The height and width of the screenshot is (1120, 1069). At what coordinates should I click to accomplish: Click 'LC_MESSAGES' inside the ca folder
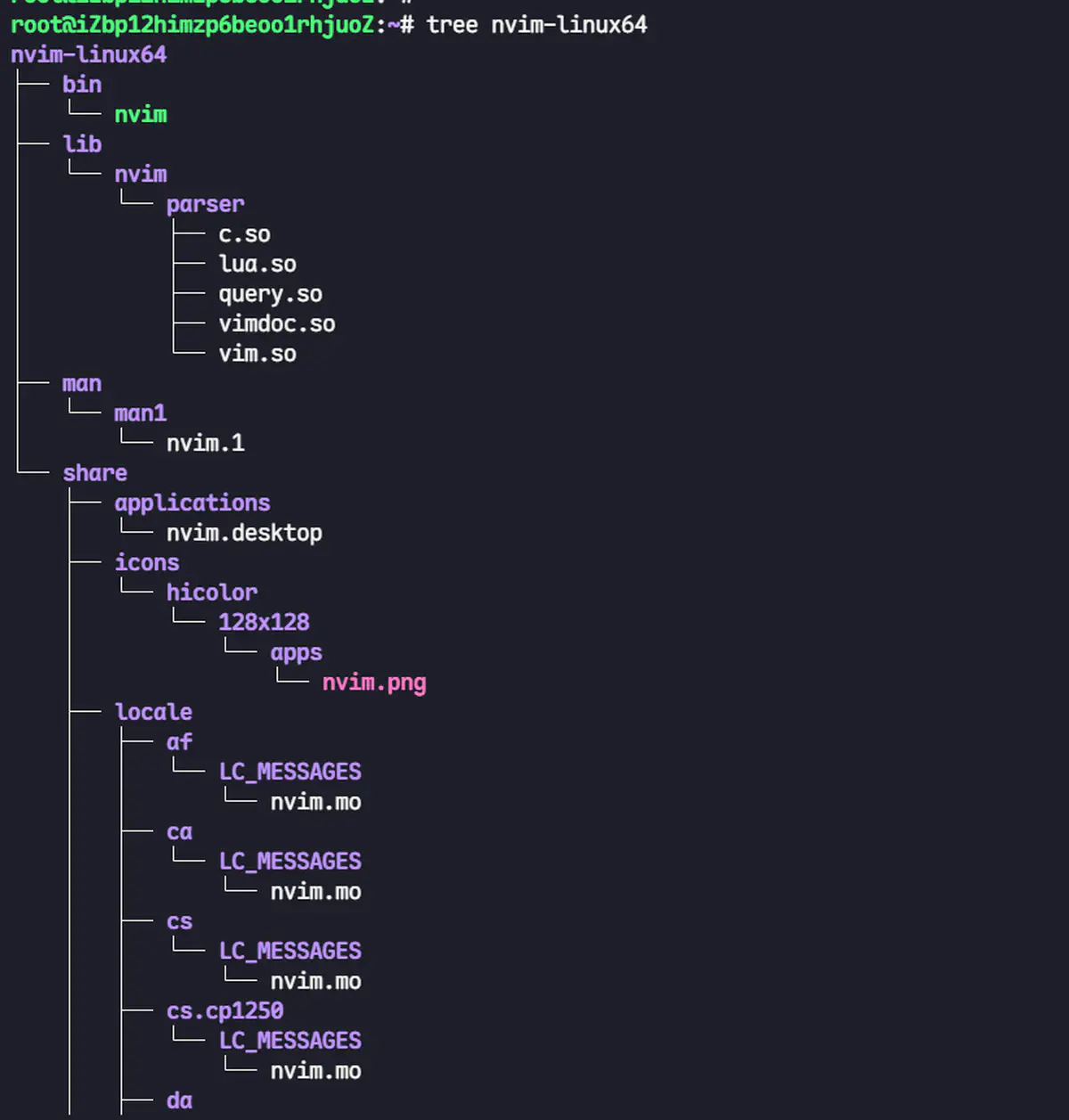click(x=290, y=862)
